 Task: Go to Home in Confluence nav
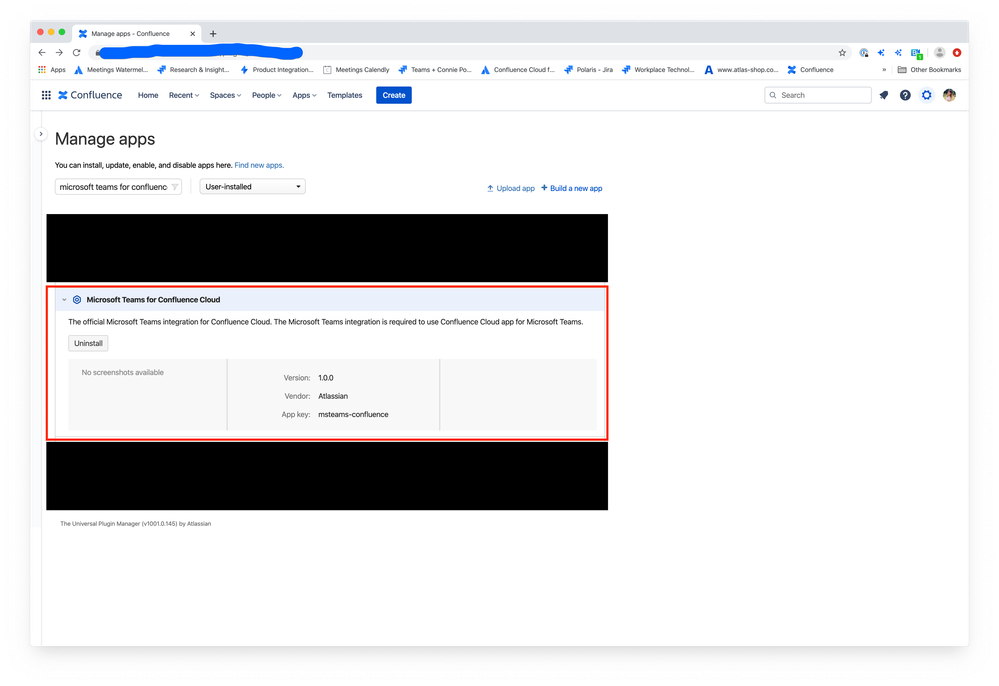148,95
